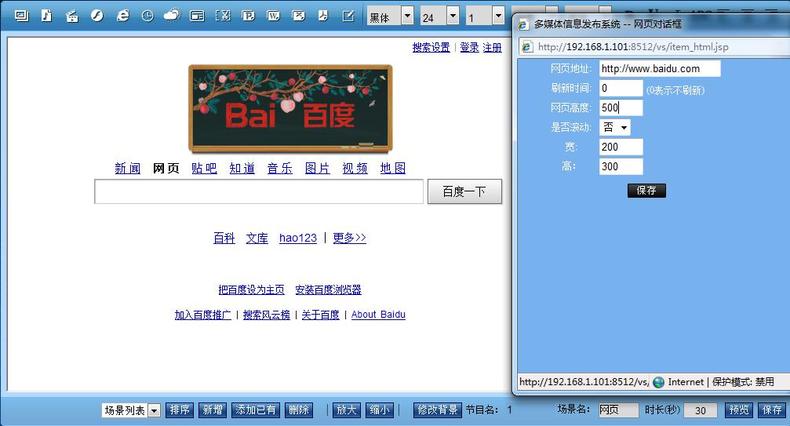Image resolution: width=790 pixels, height=426 pixels.
Task: Open the 图片 images link
Action: point(317,168)
